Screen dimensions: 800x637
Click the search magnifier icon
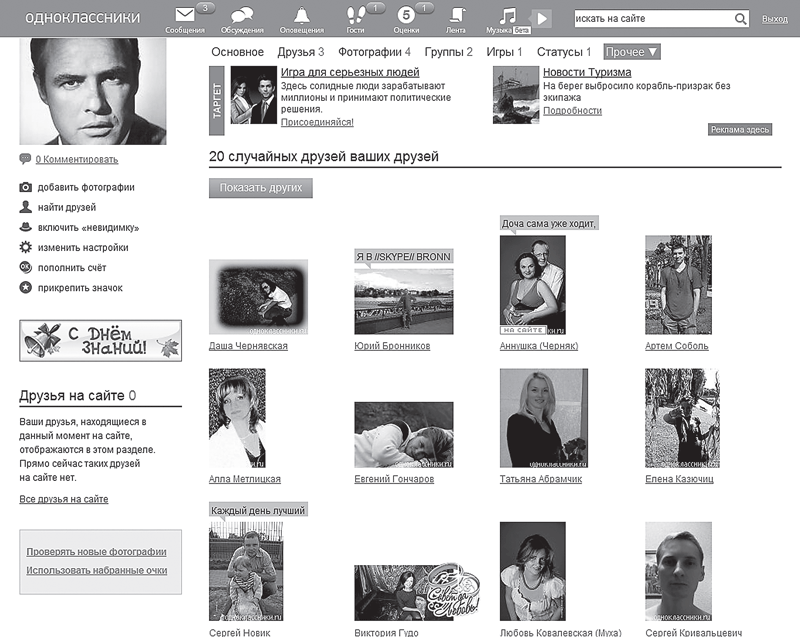[740, 19]
